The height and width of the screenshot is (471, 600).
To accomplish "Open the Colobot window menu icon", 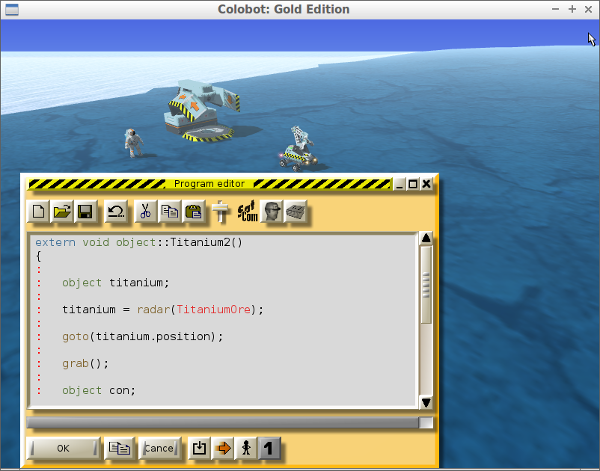I will pyautogui.click(x=12, y=9).
